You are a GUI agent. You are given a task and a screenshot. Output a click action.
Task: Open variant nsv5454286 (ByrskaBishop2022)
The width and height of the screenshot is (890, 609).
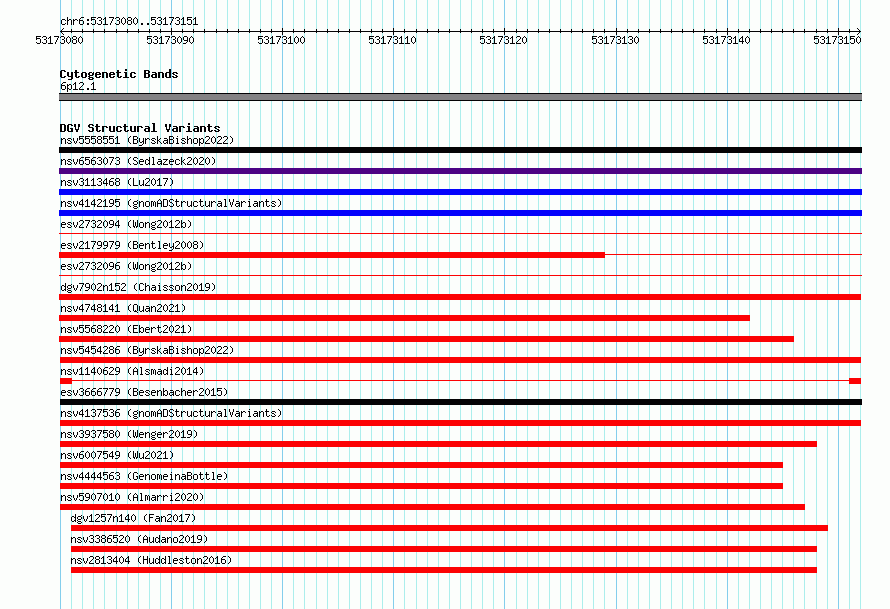(x=147, y=350)
